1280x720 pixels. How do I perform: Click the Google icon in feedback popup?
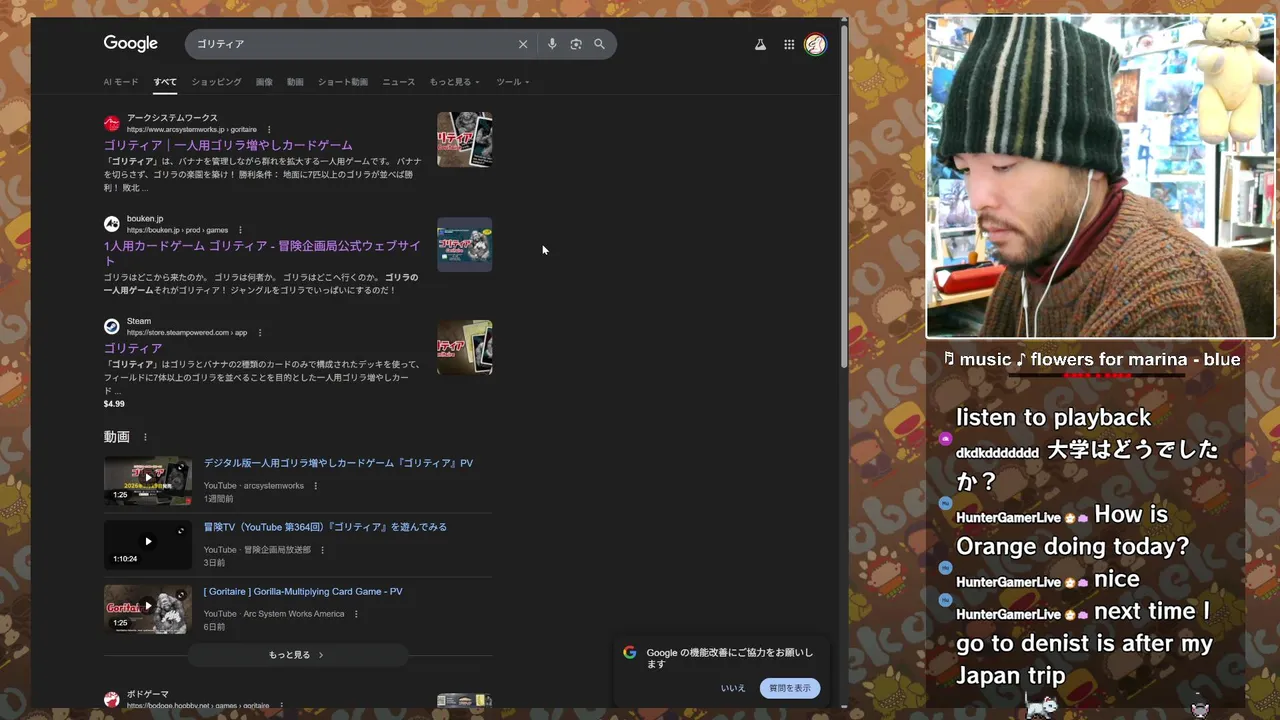[x=629, y=652]
